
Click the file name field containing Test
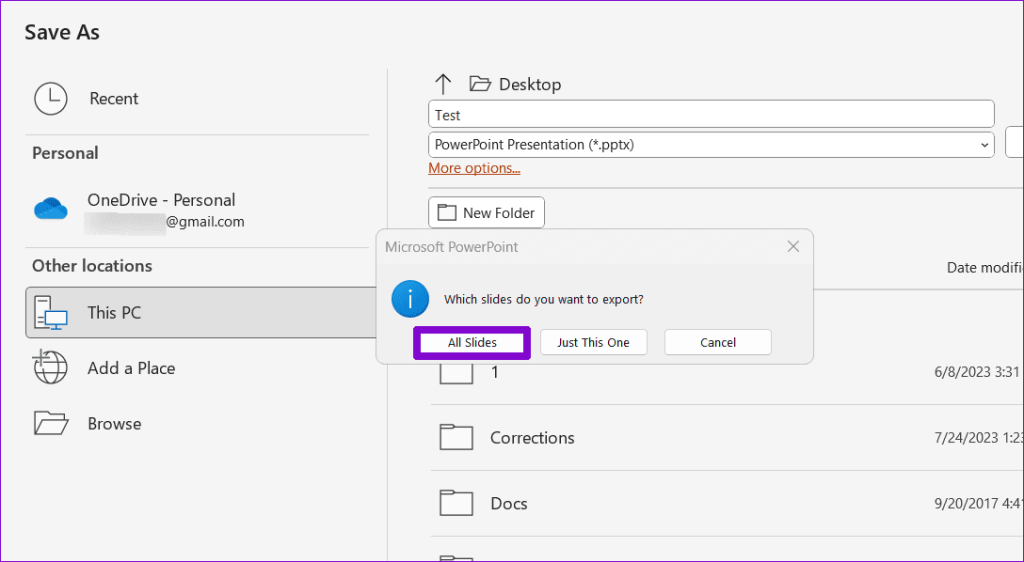[711, 114]
